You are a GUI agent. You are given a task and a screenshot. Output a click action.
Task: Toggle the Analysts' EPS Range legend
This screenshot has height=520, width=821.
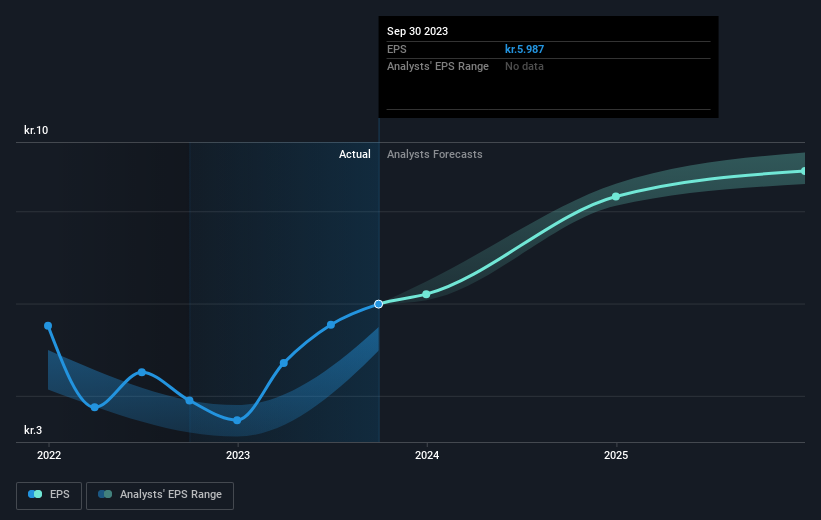pyautogui.click(x=160, y=495)
